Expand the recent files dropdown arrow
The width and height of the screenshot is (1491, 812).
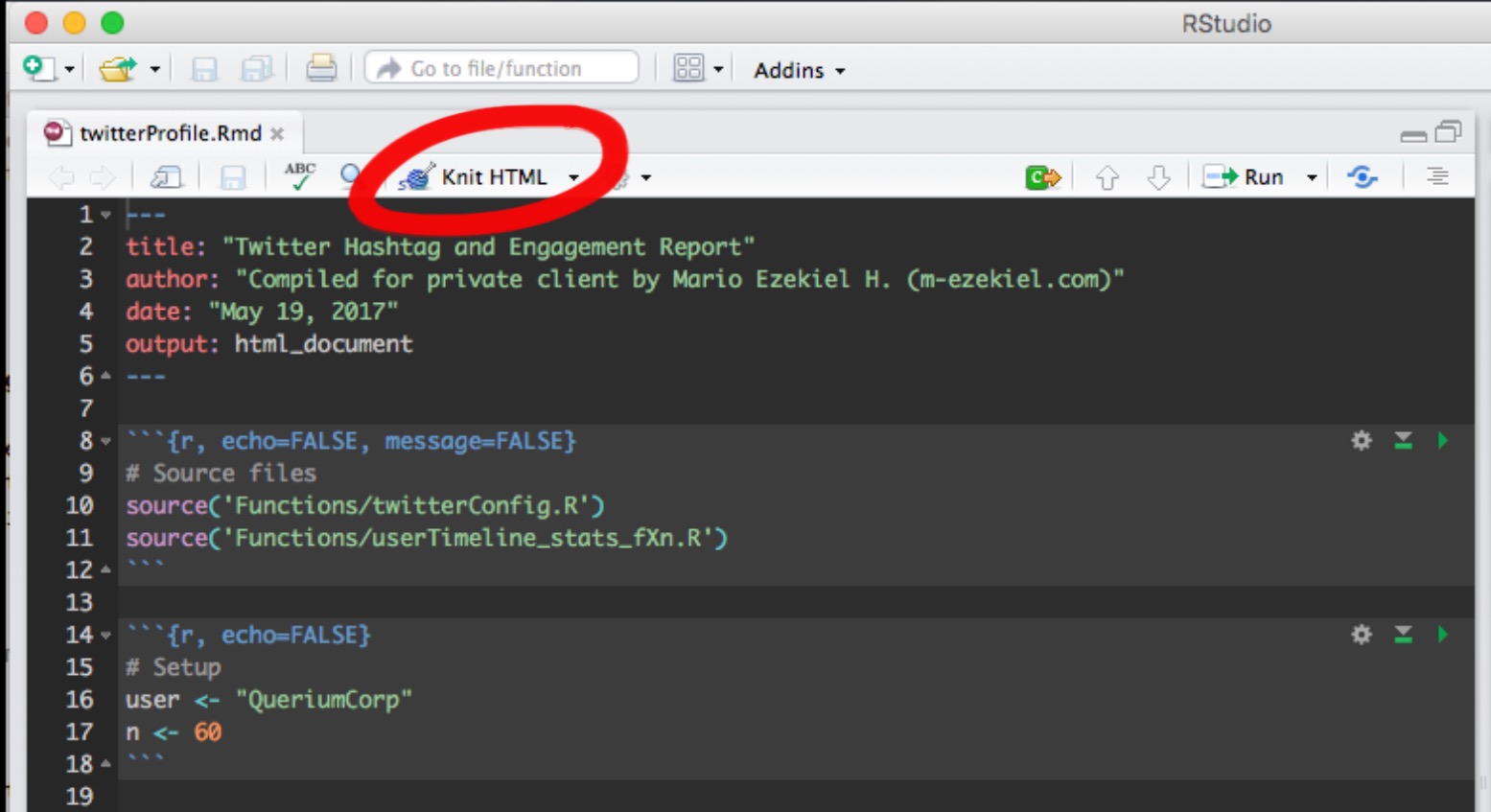coord(154,70)
